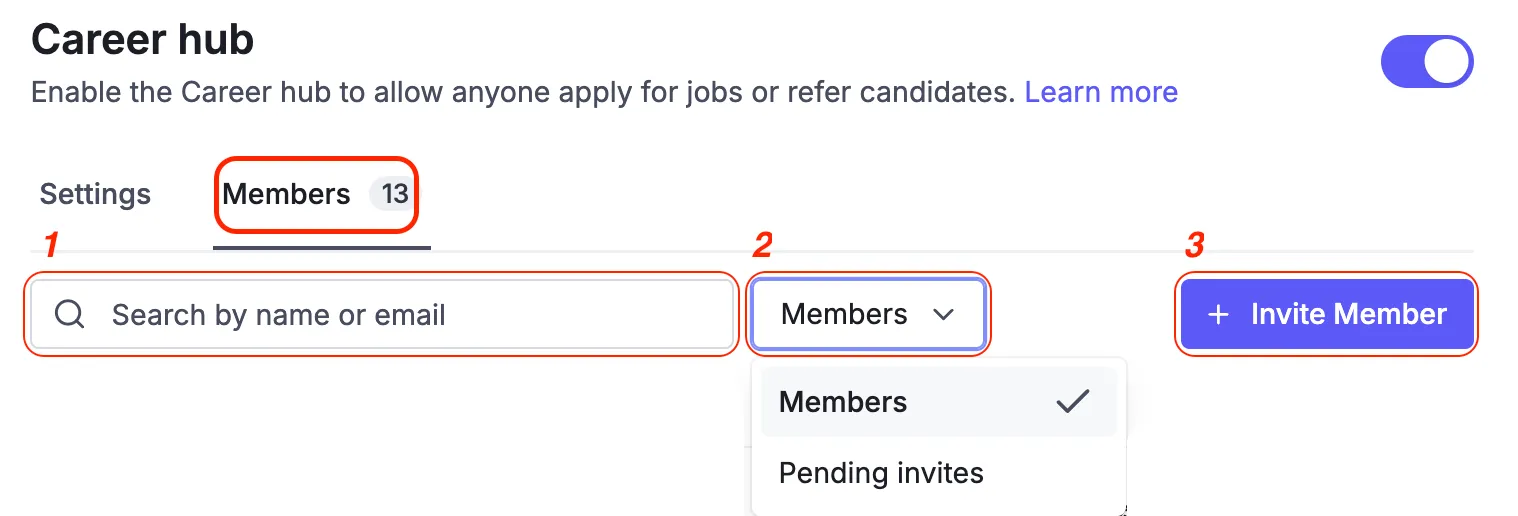Toggle the Career hub enable switch
Screen dimensions: 1518x516
pos(1427,62)
